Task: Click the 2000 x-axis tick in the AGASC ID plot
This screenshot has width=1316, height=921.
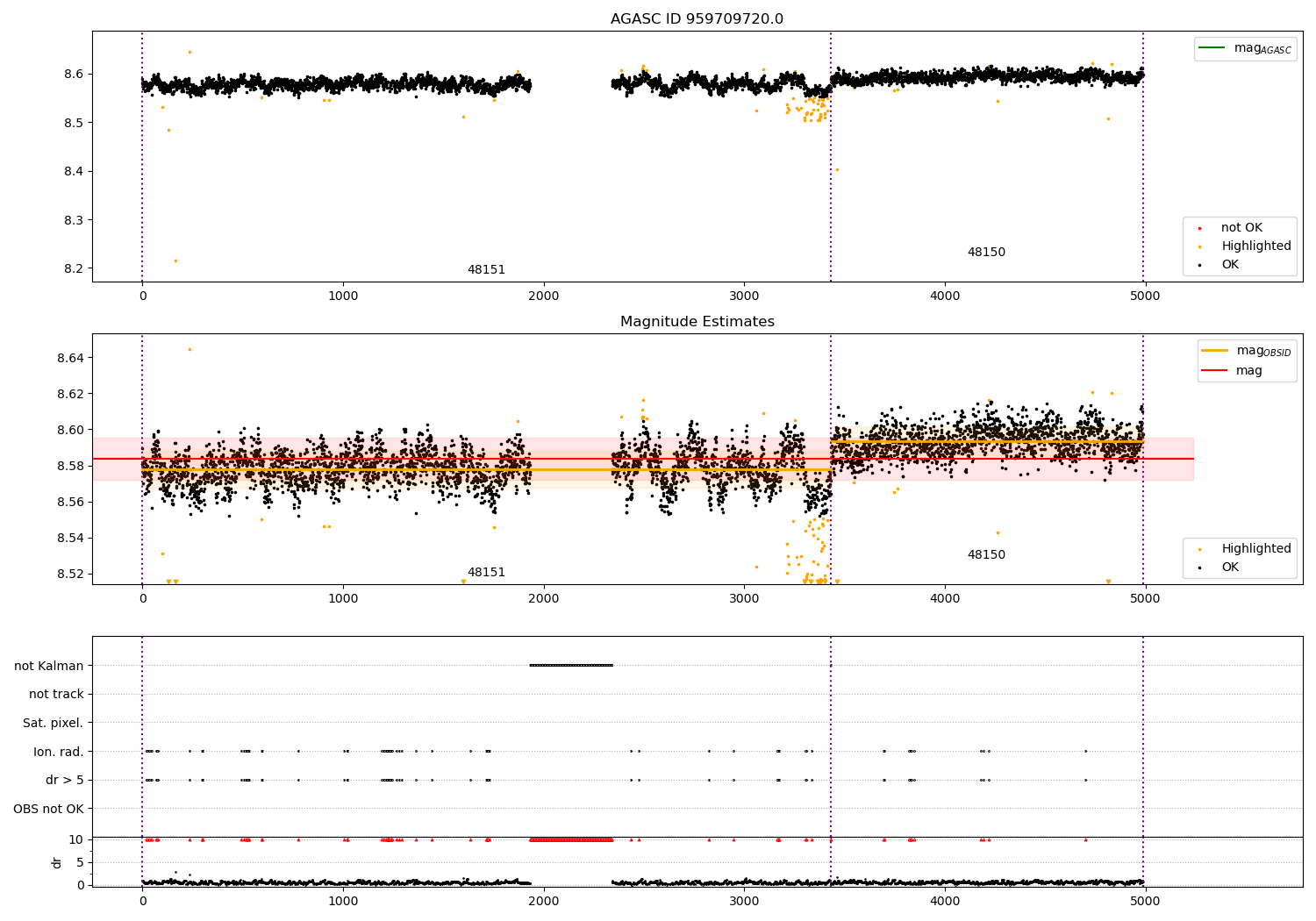Action: coord(544,296)
